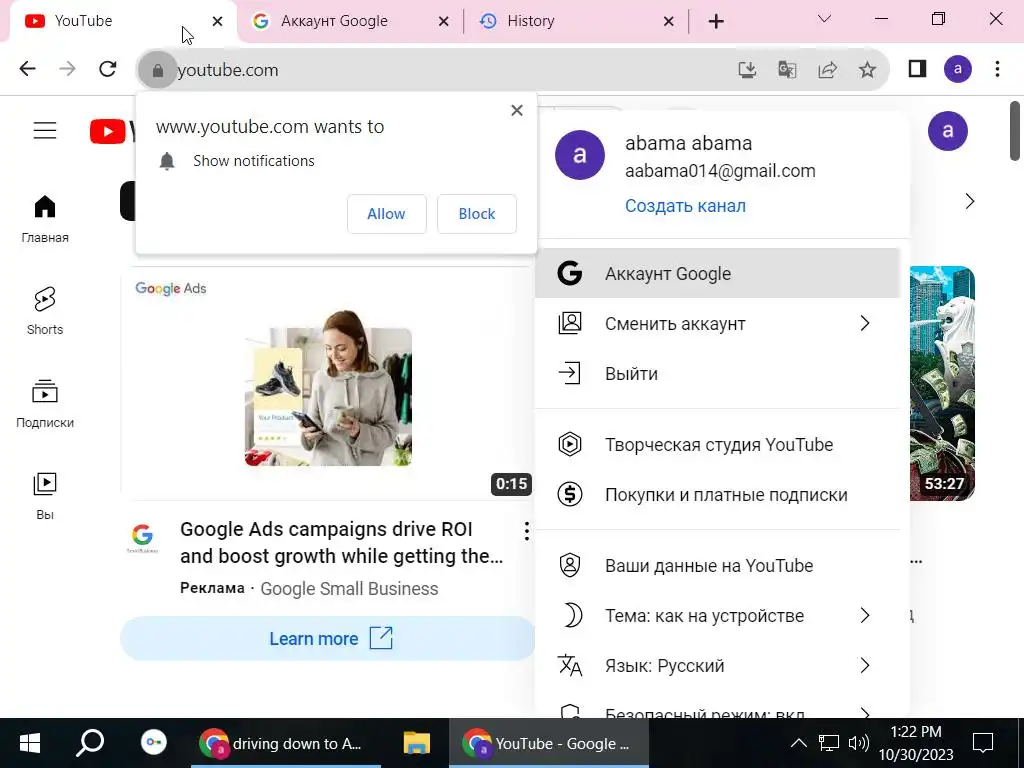Click the Google Small Business channel avatar
This screenshot has height=768, width=1024.
(142, 537)
